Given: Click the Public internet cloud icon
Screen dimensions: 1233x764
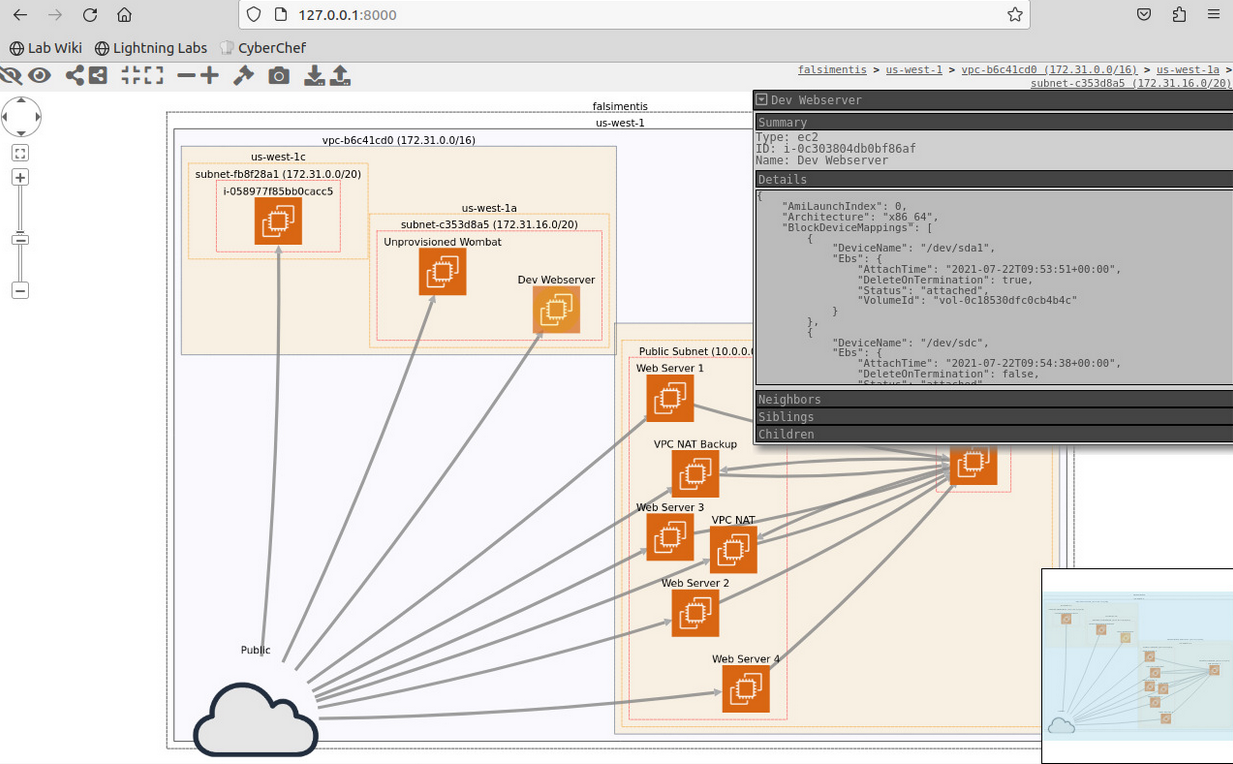Looking at the screenshot, I should (255, 719).
